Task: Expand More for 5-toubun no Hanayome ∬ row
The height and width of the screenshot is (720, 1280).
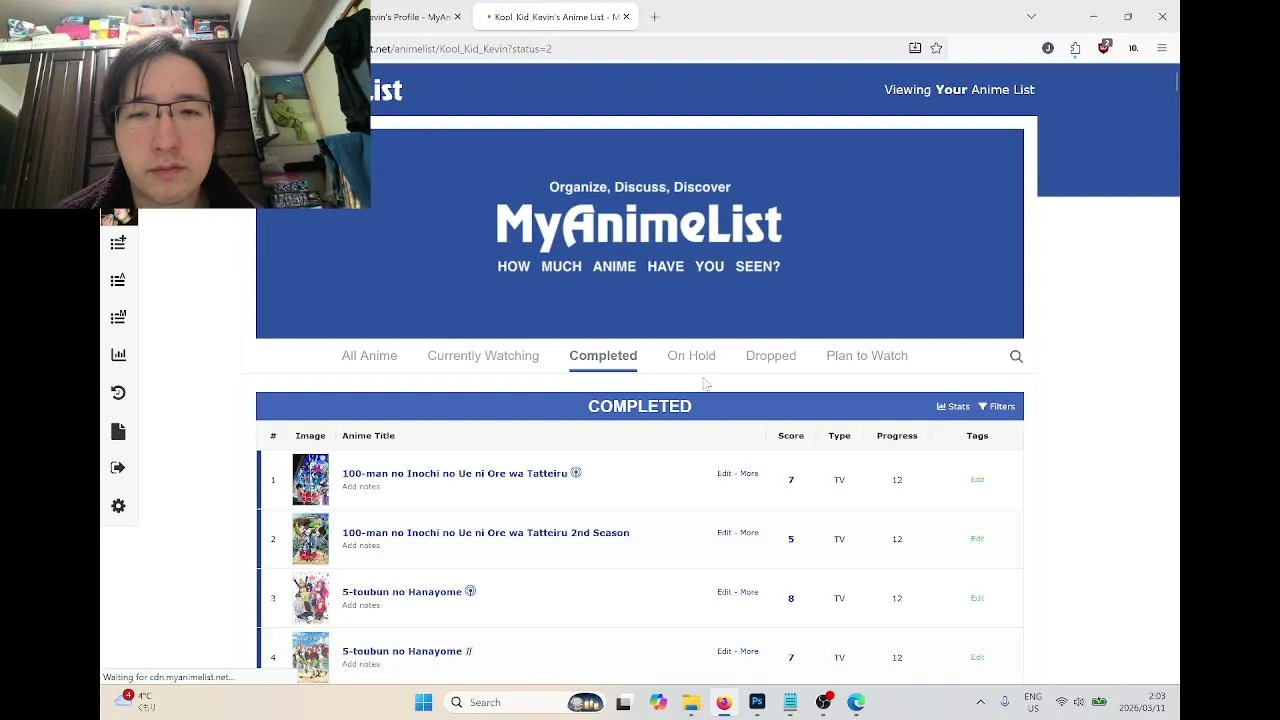Action: click(749, 651)
